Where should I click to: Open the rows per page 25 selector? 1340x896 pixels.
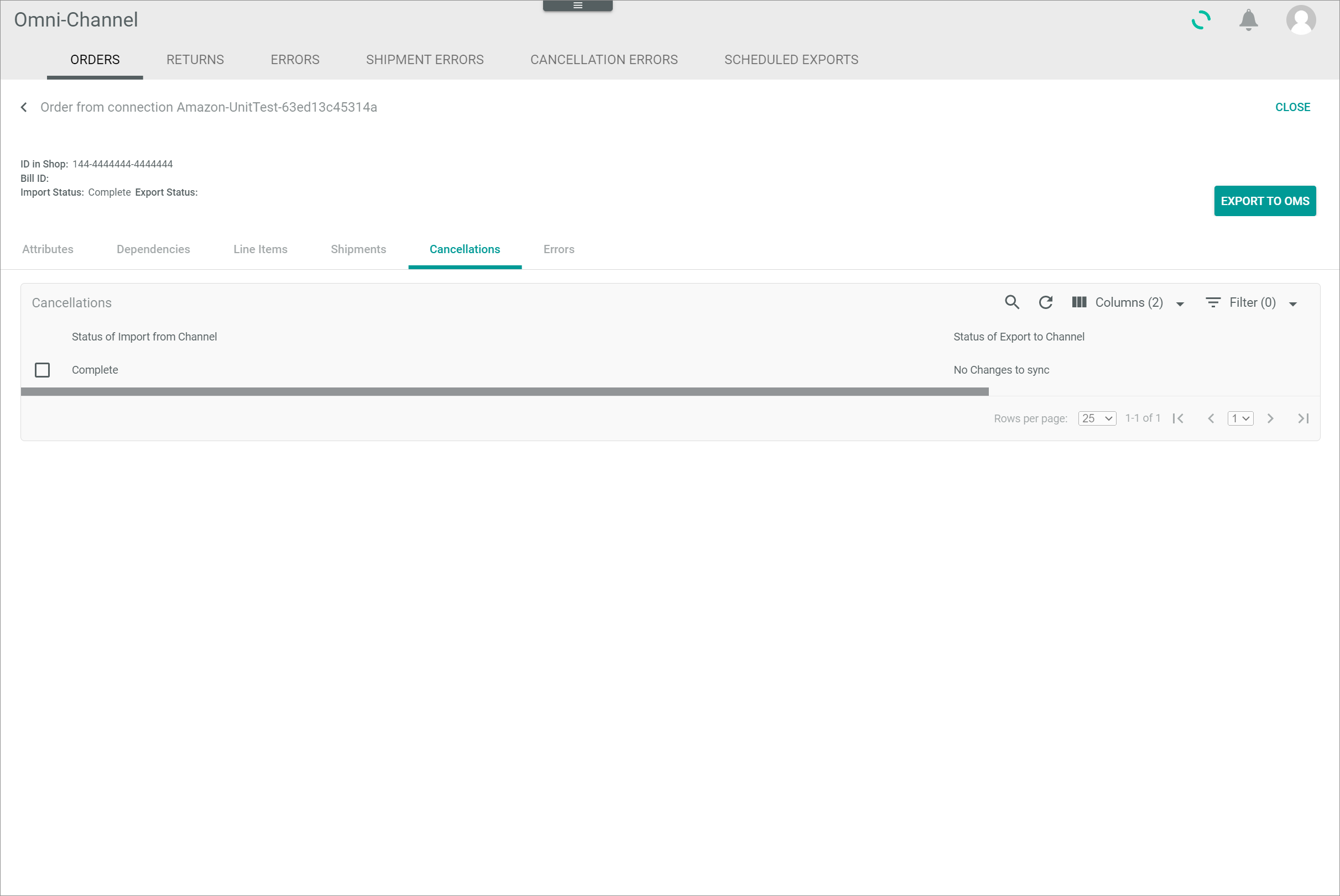click(x=1097, y=418)
